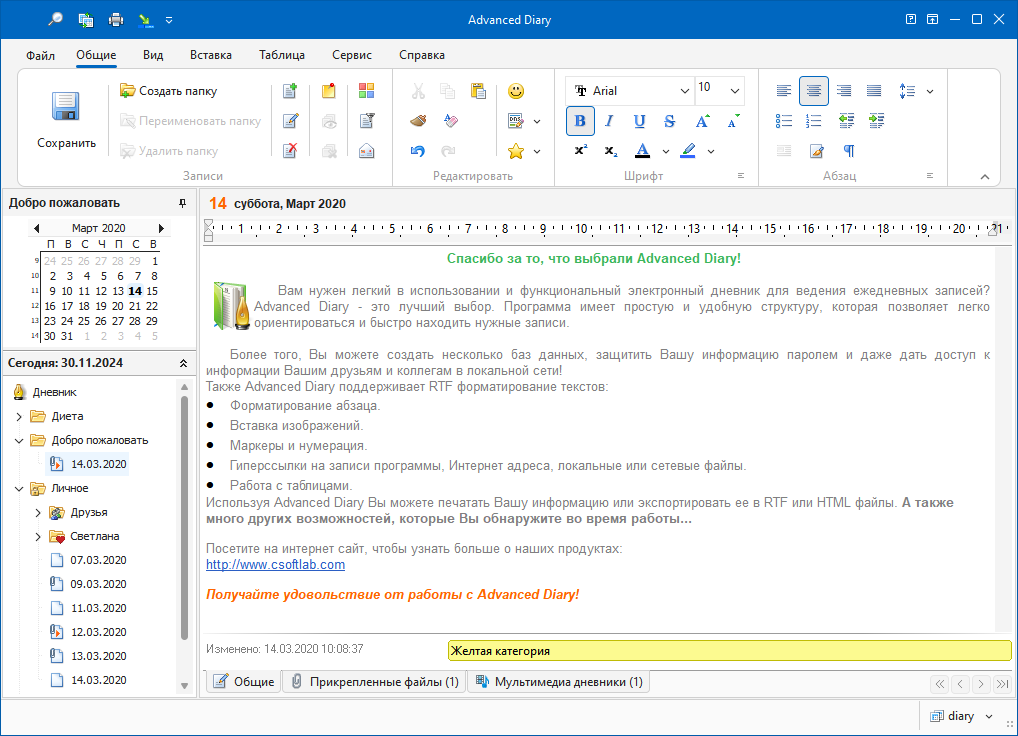Open the template insert dropdown arrow
1018x736 pixels.
point(537,121)
